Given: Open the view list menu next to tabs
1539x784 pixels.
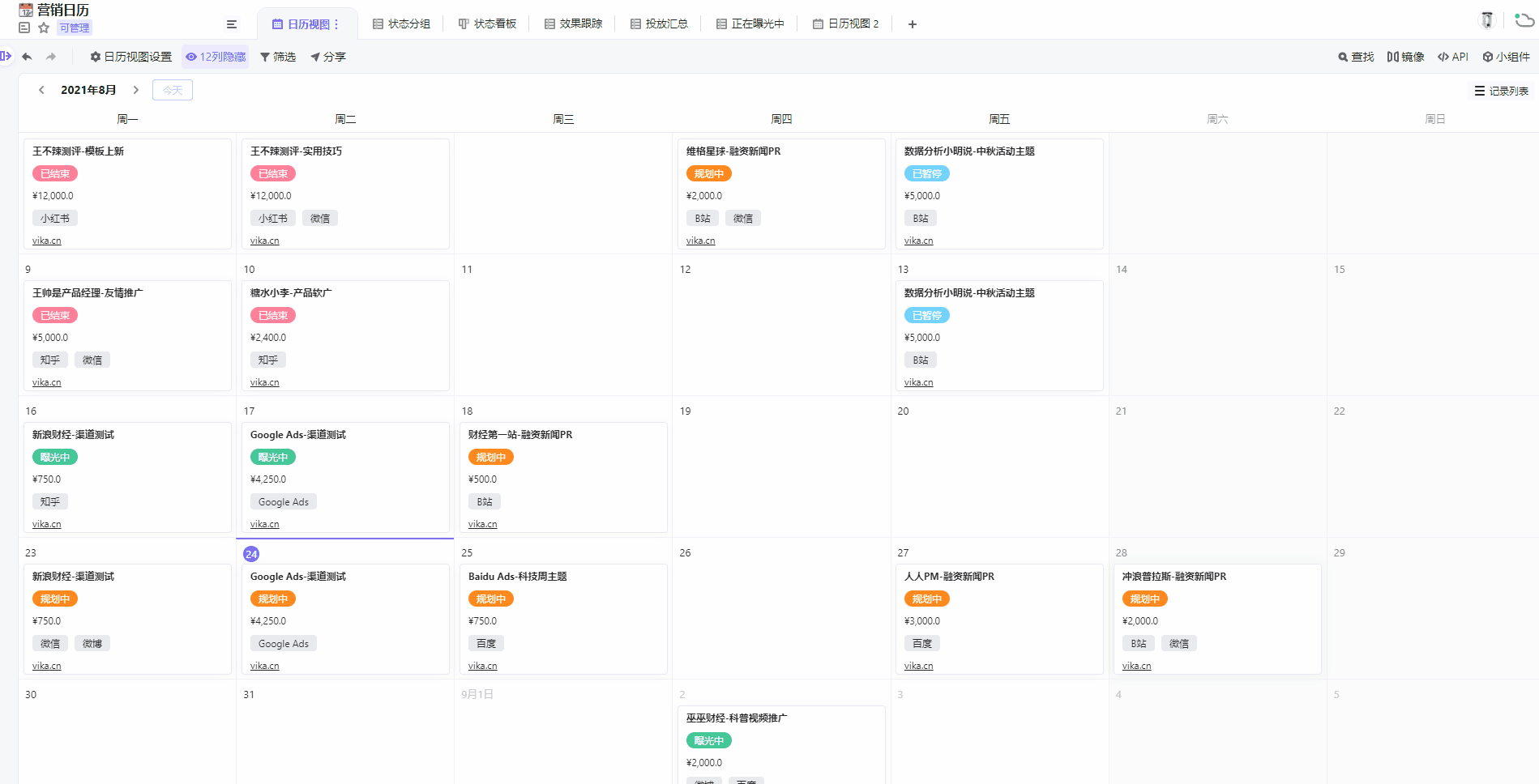Looking at the screenshot, I should pyautogui.click(x=232, y=24).
